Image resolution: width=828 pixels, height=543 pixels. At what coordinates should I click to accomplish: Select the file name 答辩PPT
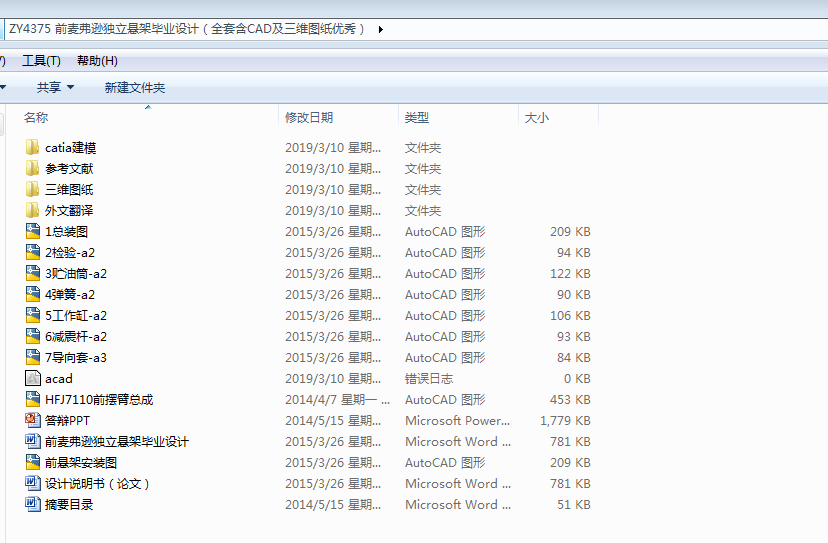coord(67,420)
